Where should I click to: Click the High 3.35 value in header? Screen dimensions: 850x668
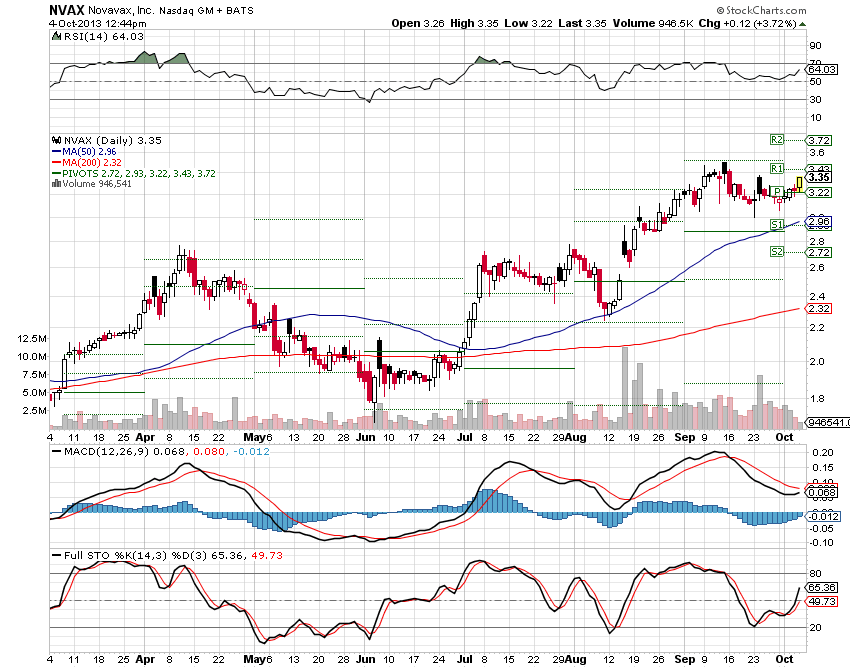[x=474, y=23]
